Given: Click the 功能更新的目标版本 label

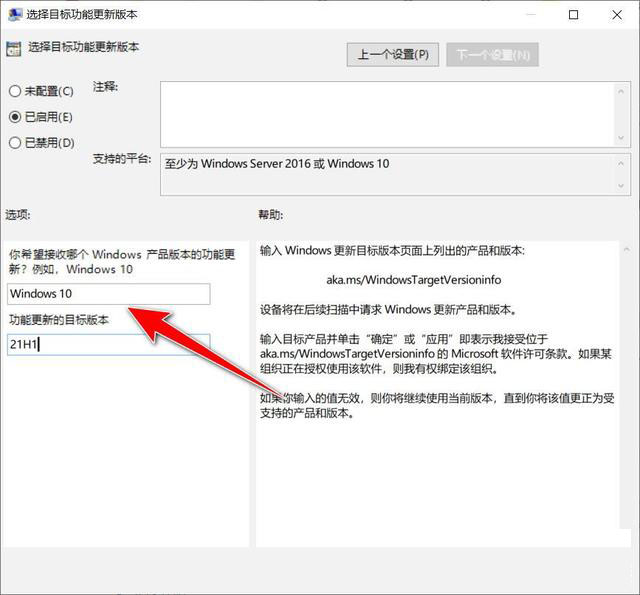Looking at the screenshot, I should click(x=59, y=320).
